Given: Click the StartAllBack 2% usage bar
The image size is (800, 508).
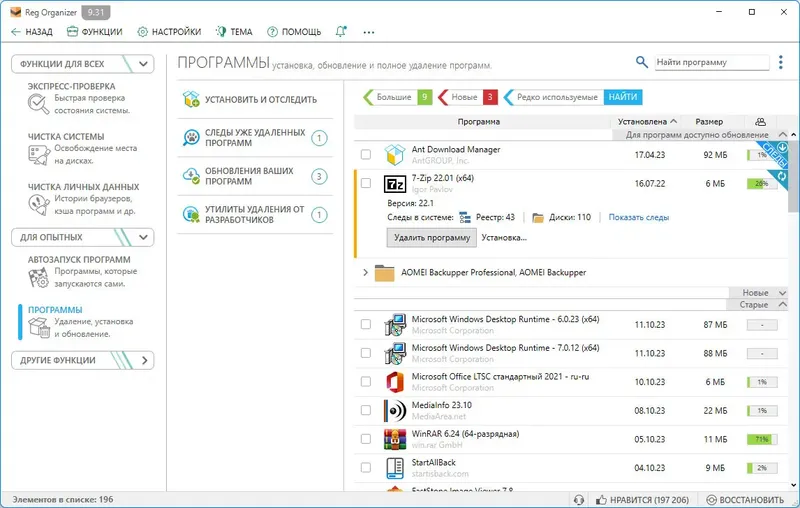Looking at the screenshot, I should [762, 468].
